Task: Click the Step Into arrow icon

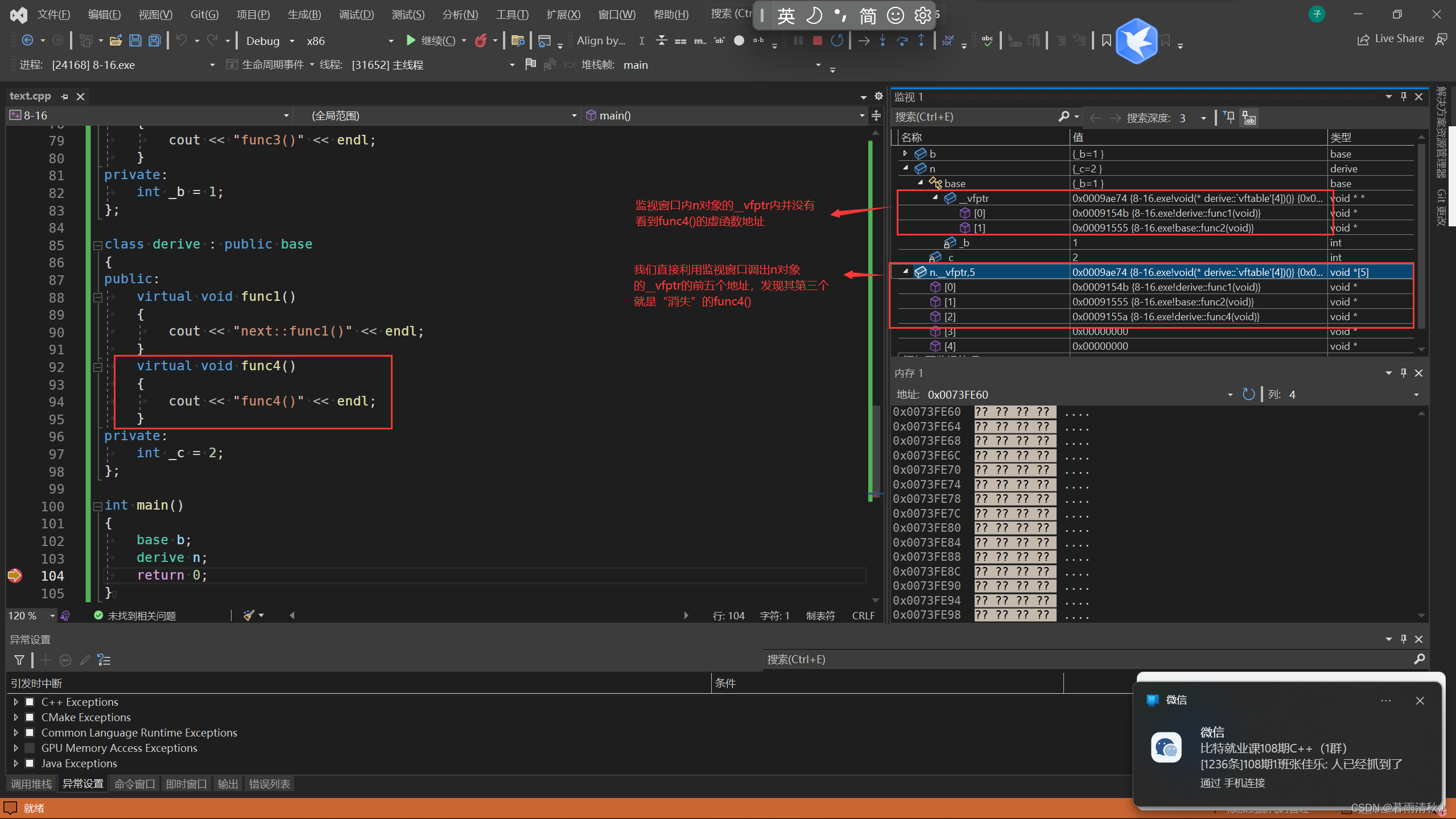Action: [x=882, y=40]
